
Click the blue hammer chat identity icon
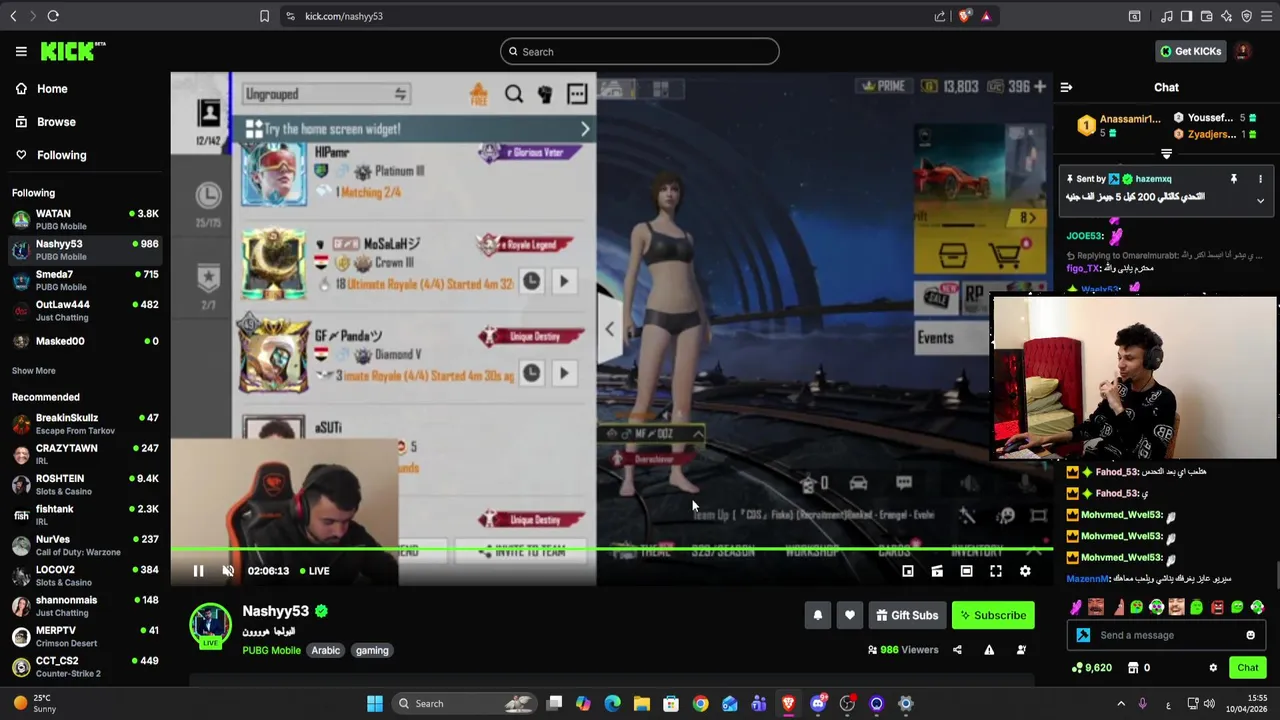[x=1083, y=635]
